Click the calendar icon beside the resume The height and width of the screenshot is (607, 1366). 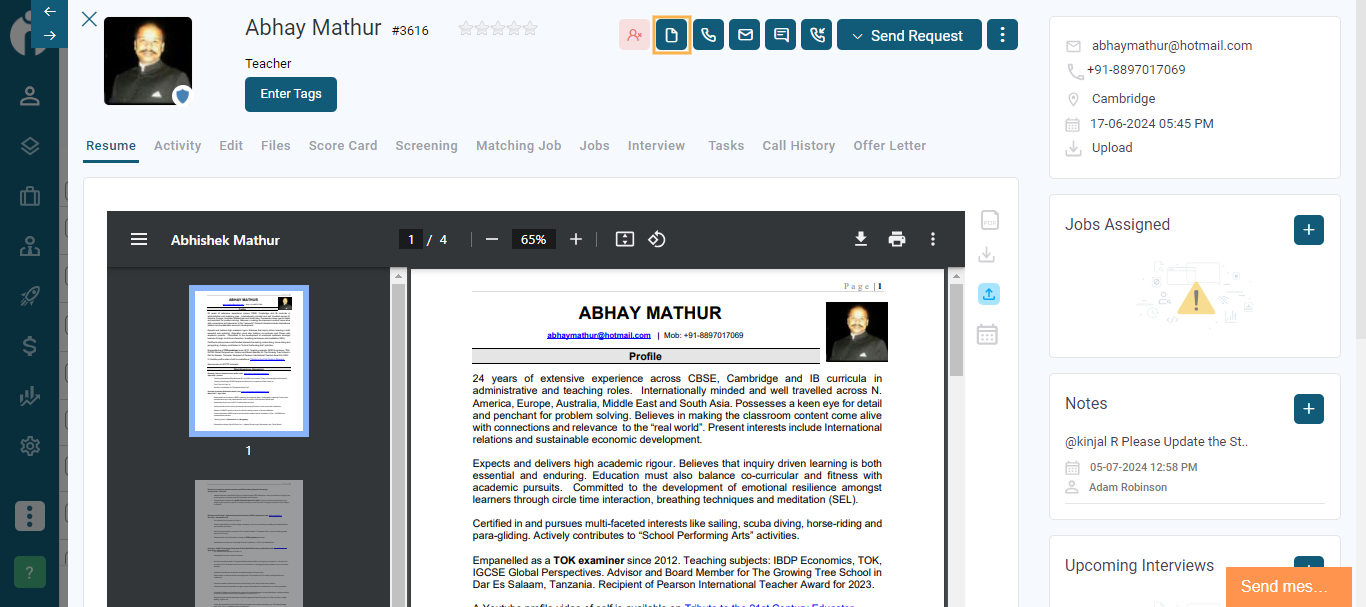(987, 334)
